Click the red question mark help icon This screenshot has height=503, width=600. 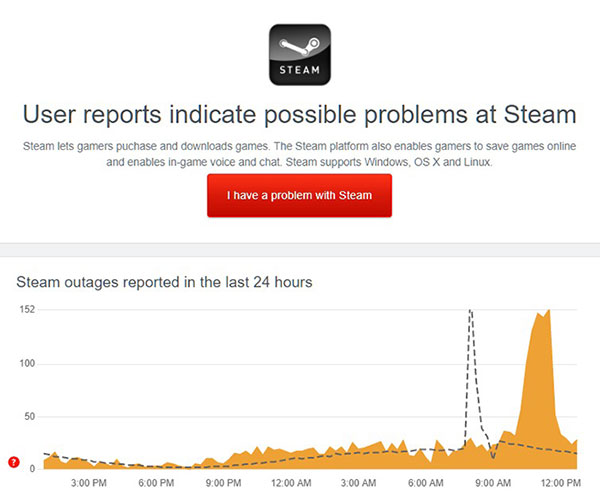point(13,462)
